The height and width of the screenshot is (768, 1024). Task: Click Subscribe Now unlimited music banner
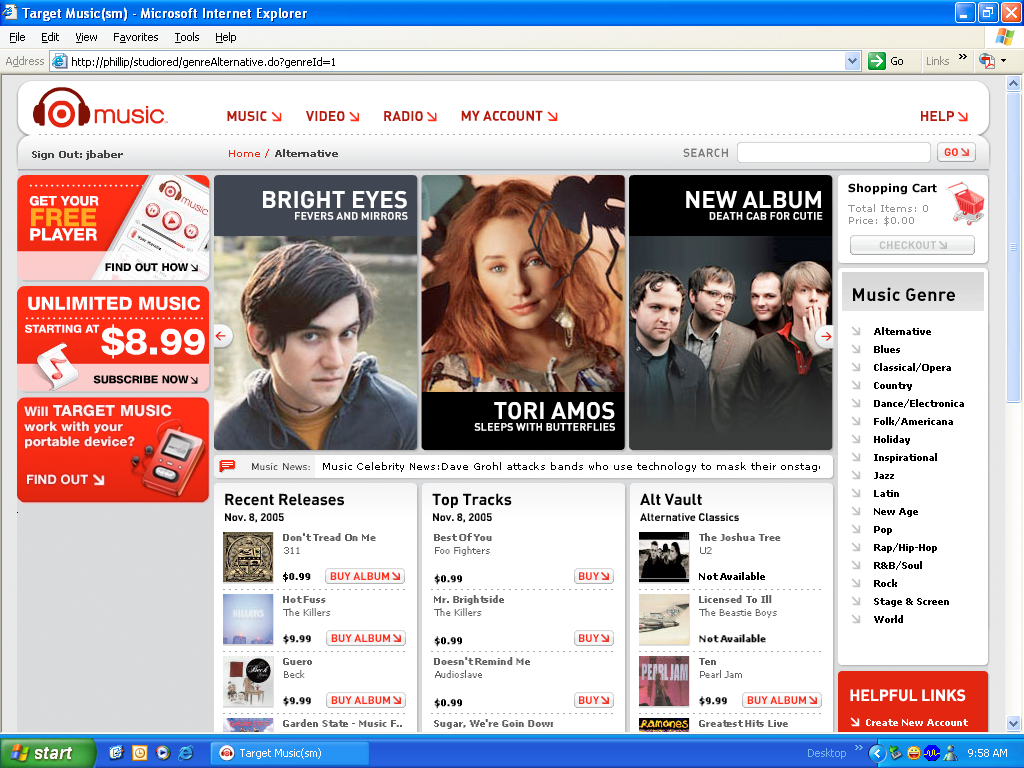(x=113, y=339)
